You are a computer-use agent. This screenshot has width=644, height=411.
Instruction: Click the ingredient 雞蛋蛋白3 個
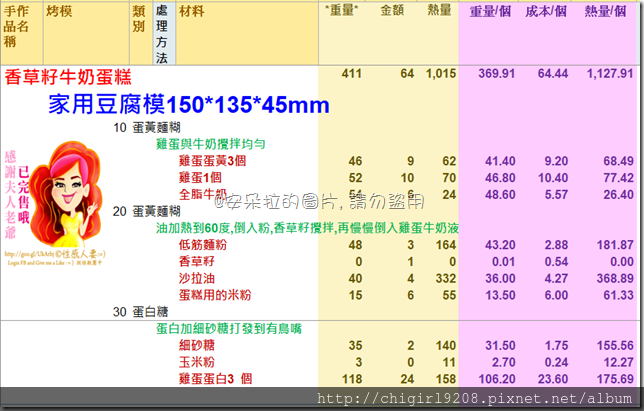point(216,379)
